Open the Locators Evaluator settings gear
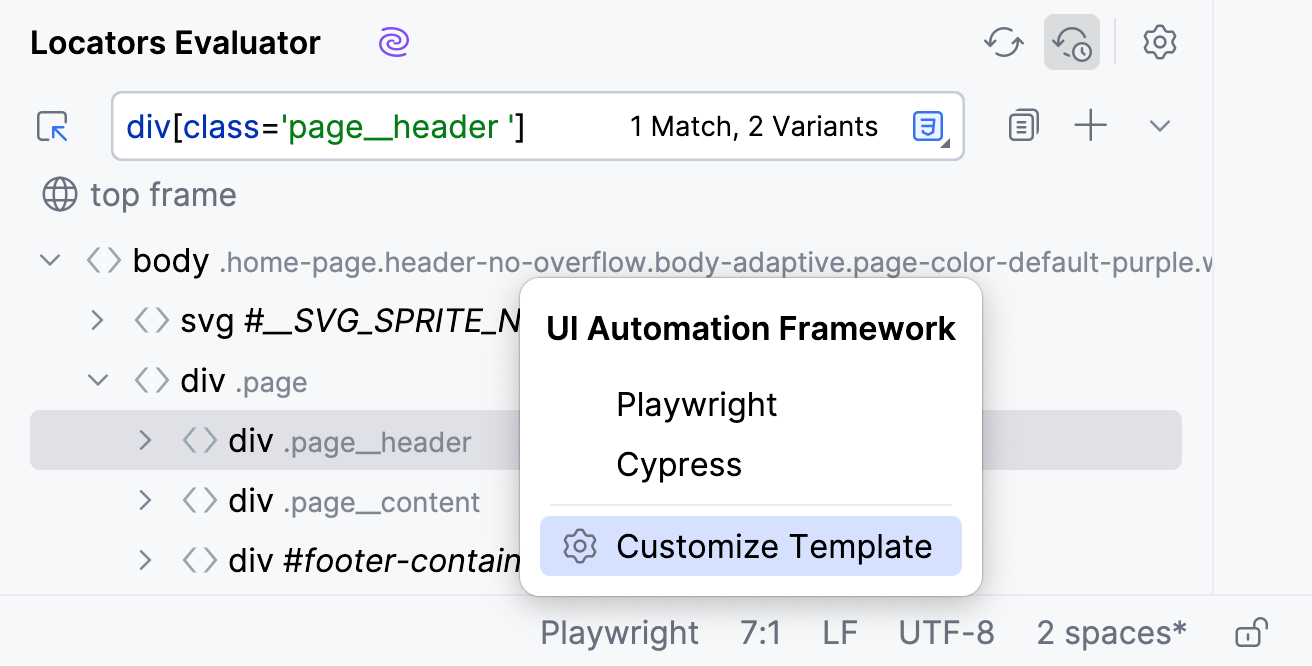Screen dimensions: 1312x666 coord(1159,42)
